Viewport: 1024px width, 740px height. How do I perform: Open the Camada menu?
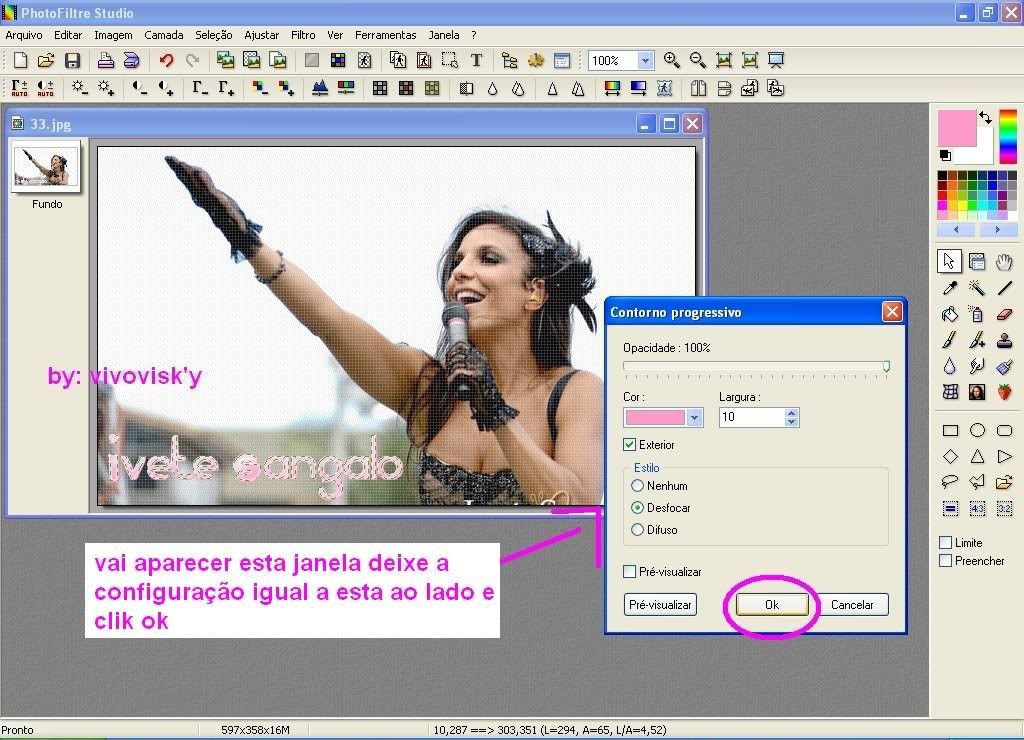pos(163,35)
